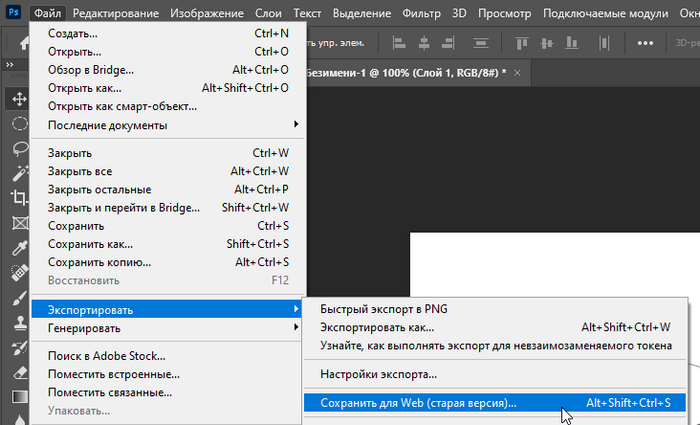The height and width of the screenshot is (425, 700).
Task: Click Быстрый экспорт в PNG
Action: [383, 308]
